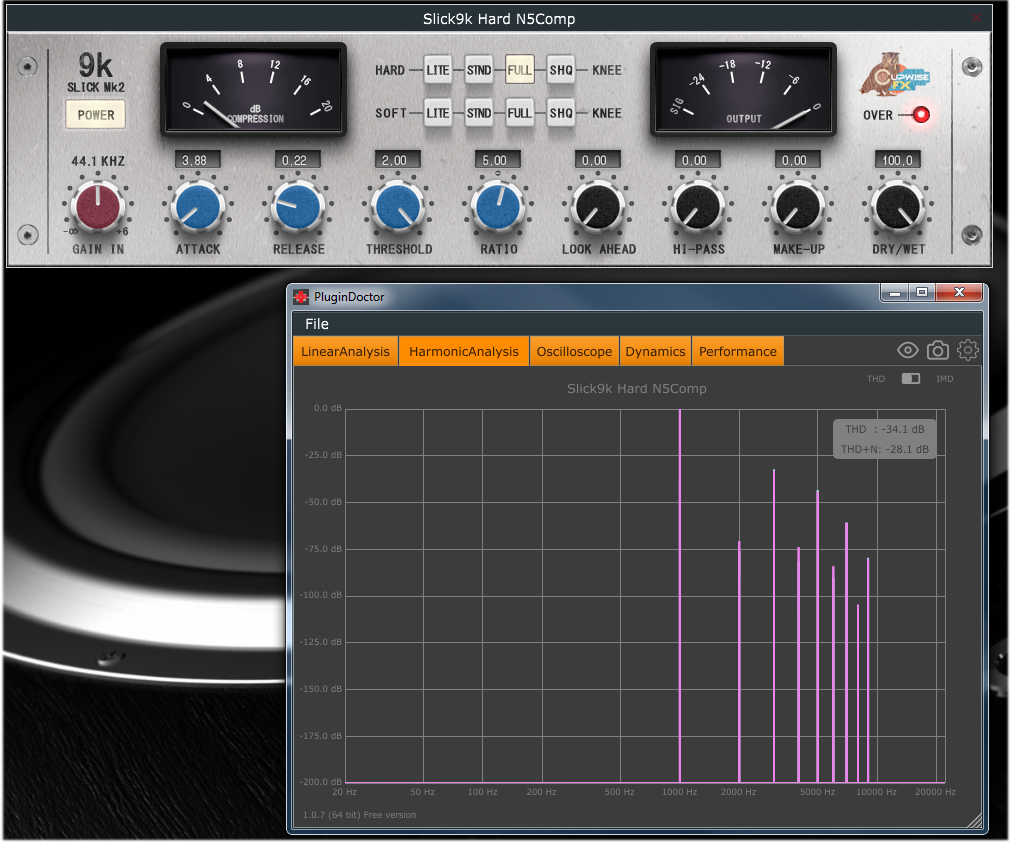Image resolution: width=1011 pixels, height=843 pixels.
Task: Click the black LOOK AHEAD knob
Action: coord(598,206)
